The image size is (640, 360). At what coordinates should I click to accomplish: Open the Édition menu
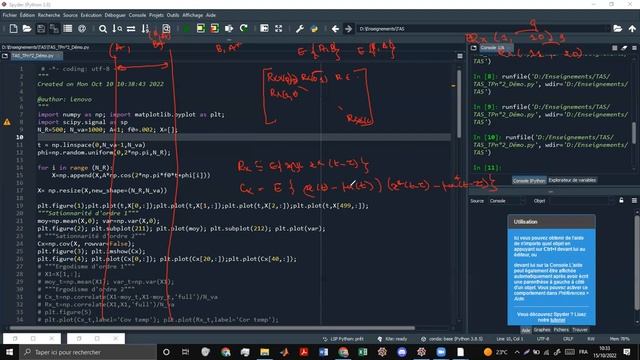27,15
